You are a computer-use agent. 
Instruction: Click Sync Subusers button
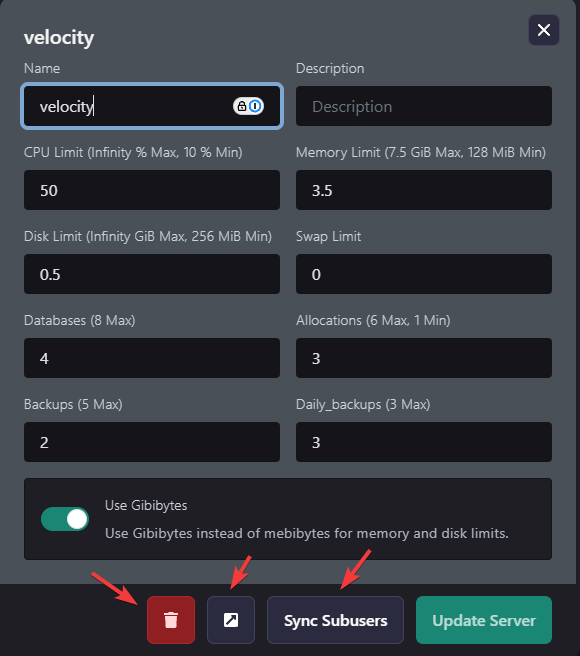click(335, 620)
